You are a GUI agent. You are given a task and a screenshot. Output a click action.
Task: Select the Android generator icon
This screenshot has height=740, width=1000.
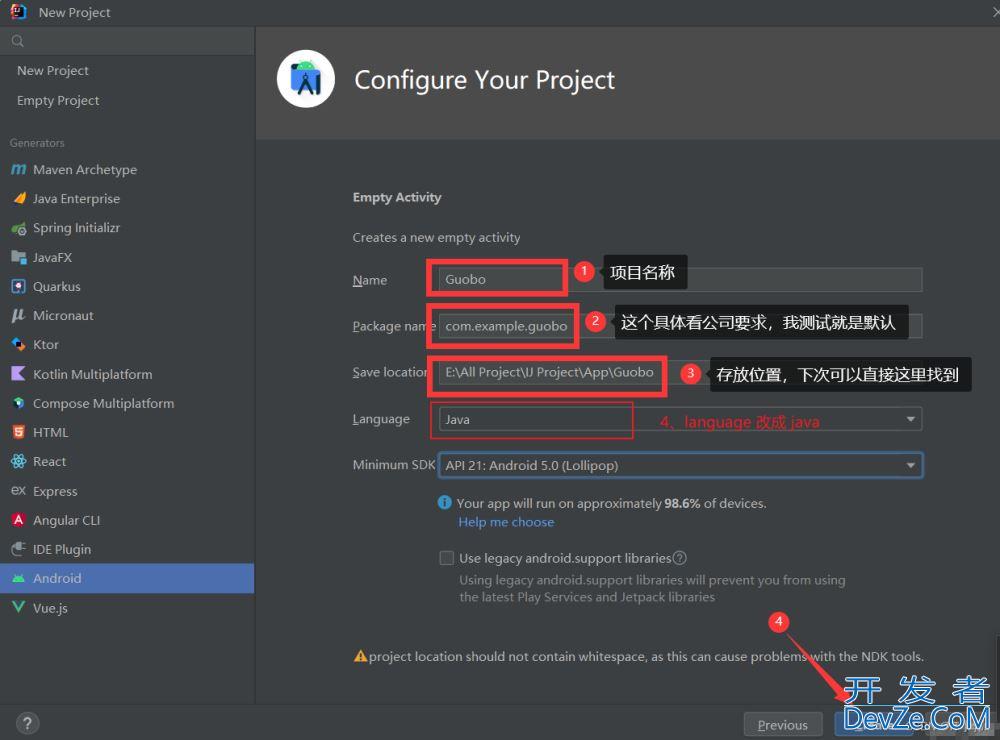(18, 579)
